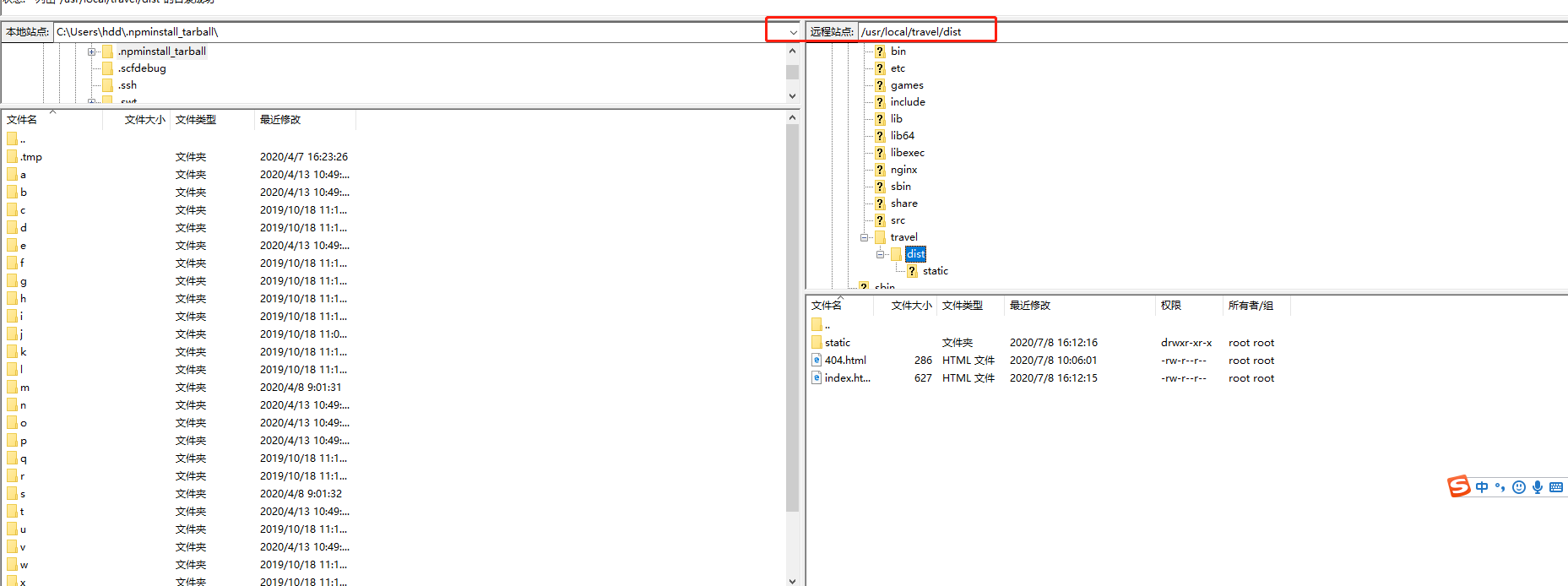
Task: Click the question-mark icon beside nginx
Action: point(880,170)
